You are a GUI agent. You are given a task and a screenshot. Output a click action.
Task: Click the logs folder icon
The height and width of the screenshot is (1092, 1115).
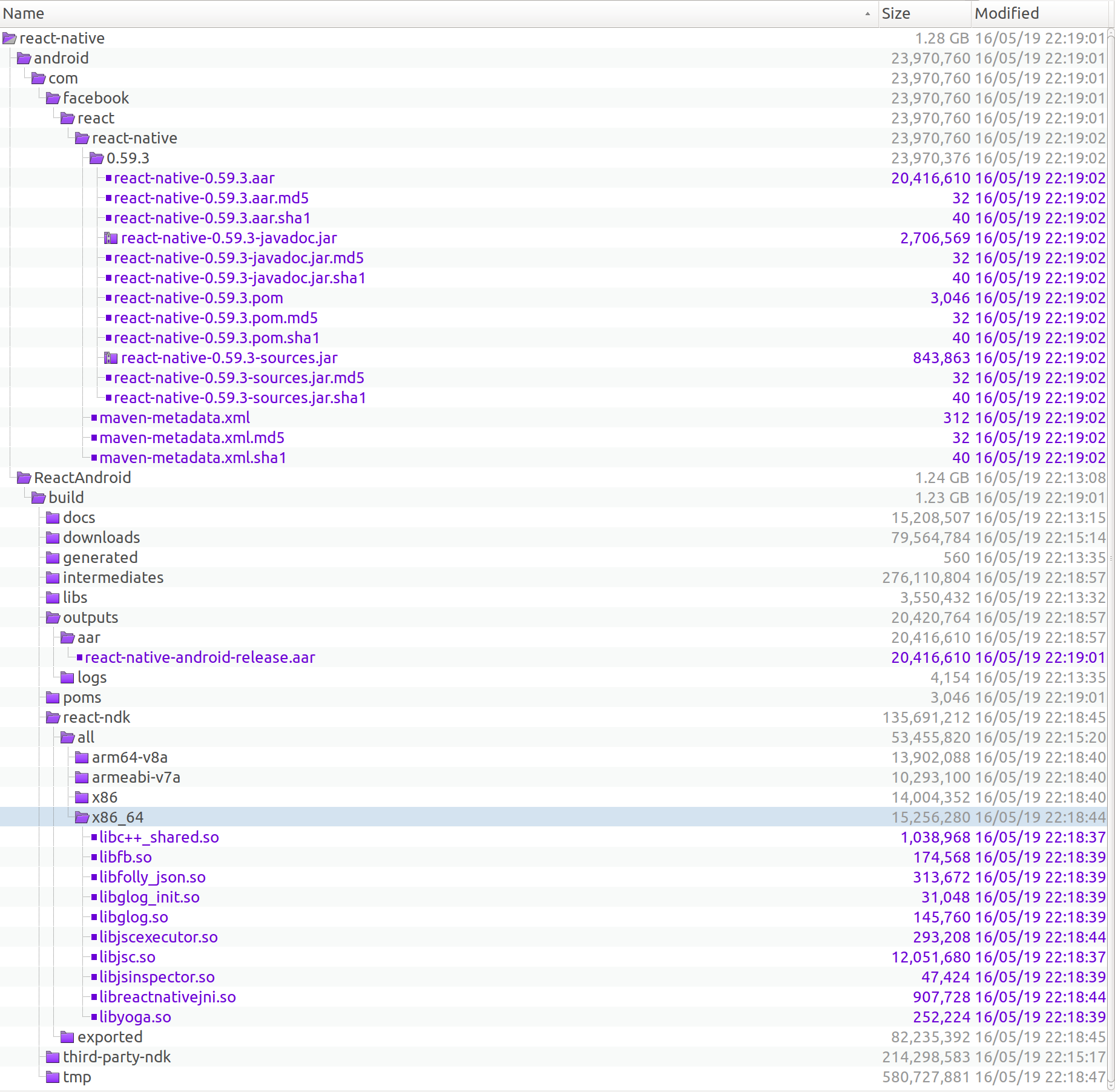67,678
